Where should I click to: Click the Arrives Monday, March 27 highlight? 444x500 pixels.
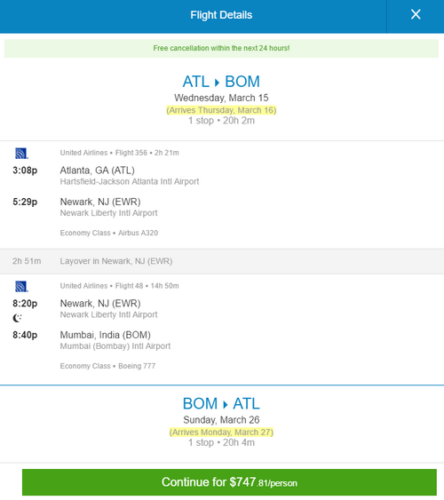[x=221, y=432]
